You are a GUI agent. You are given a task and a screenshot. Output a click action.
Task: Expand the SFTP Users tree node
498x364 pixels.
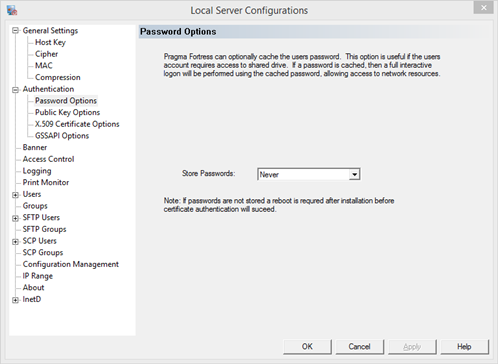(15, 218)
